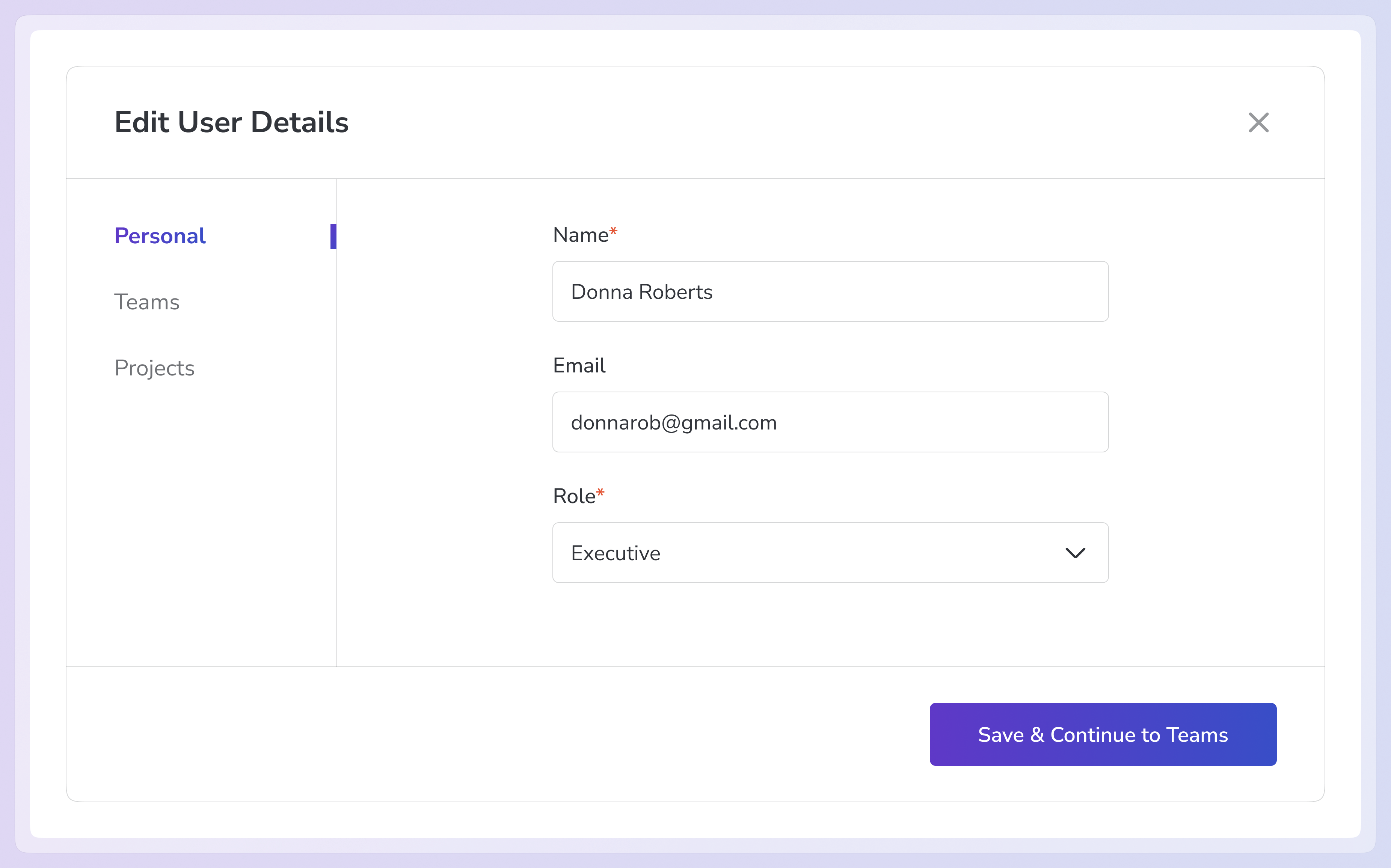
Task: Click the Email field label
Action: point(579,366)
